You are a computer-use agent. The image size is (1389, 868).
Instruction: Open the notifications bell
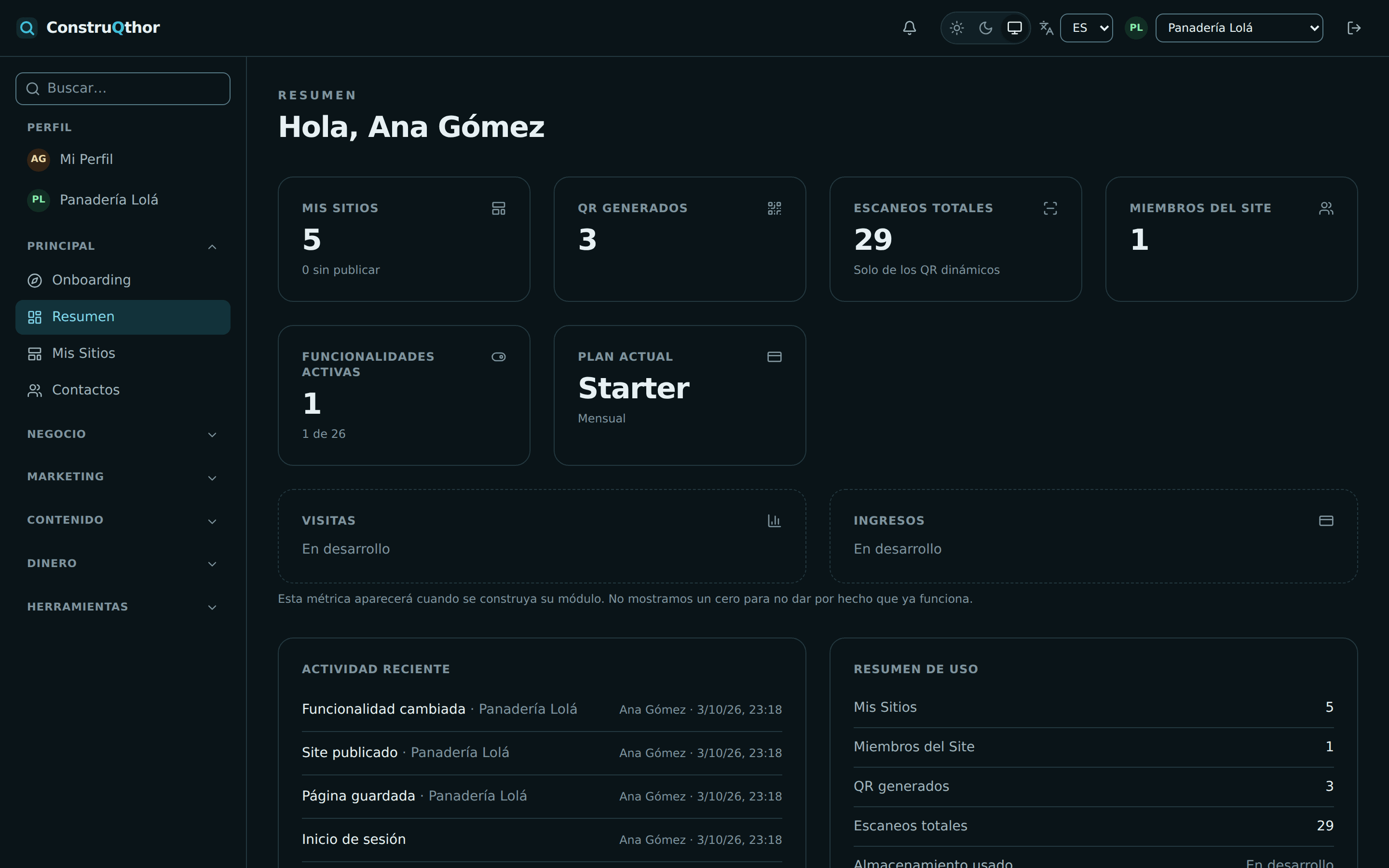(x=909, y=27)
